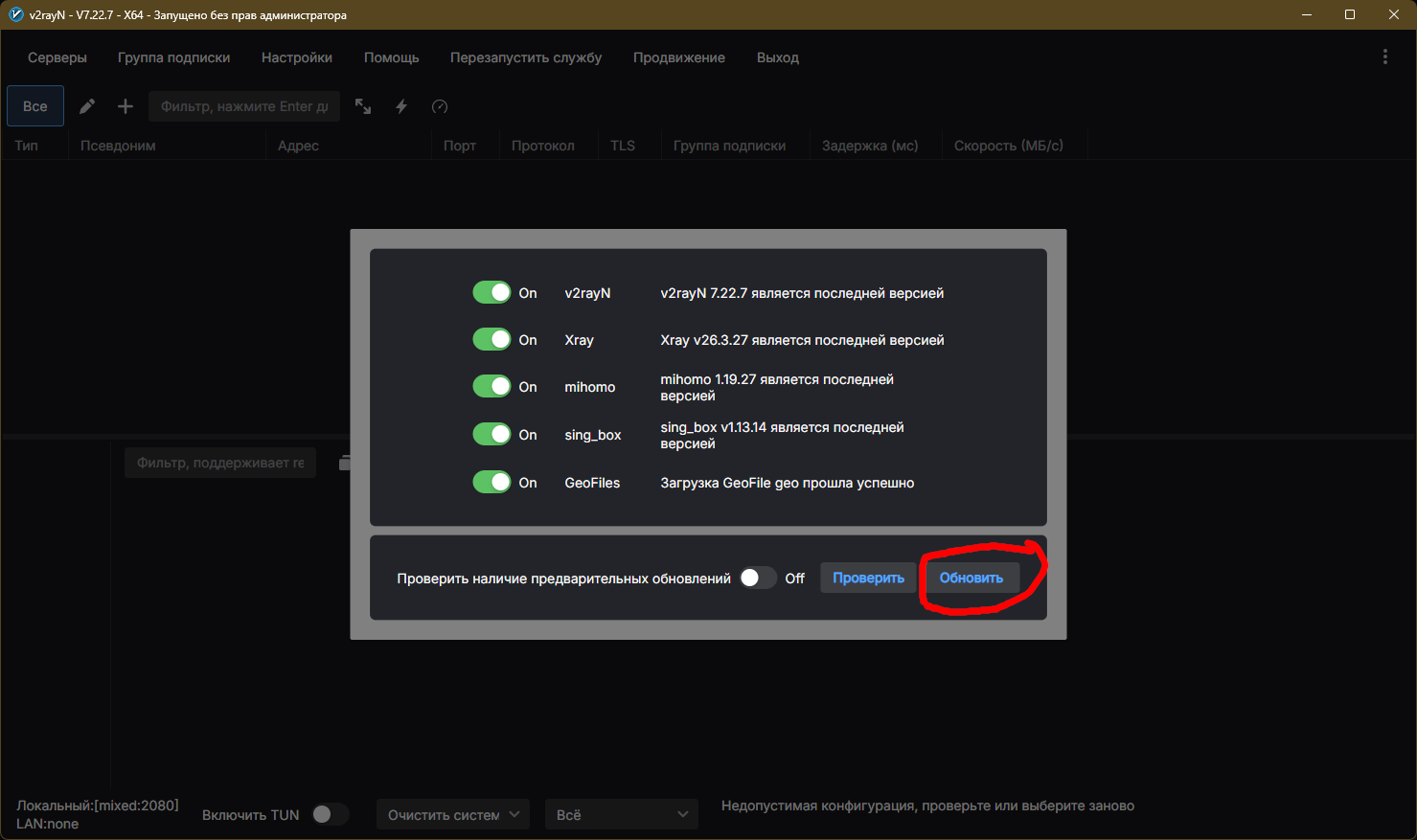Click the 'mihomo' label in the update list
Screen dimensions: 1417x840
590,387
